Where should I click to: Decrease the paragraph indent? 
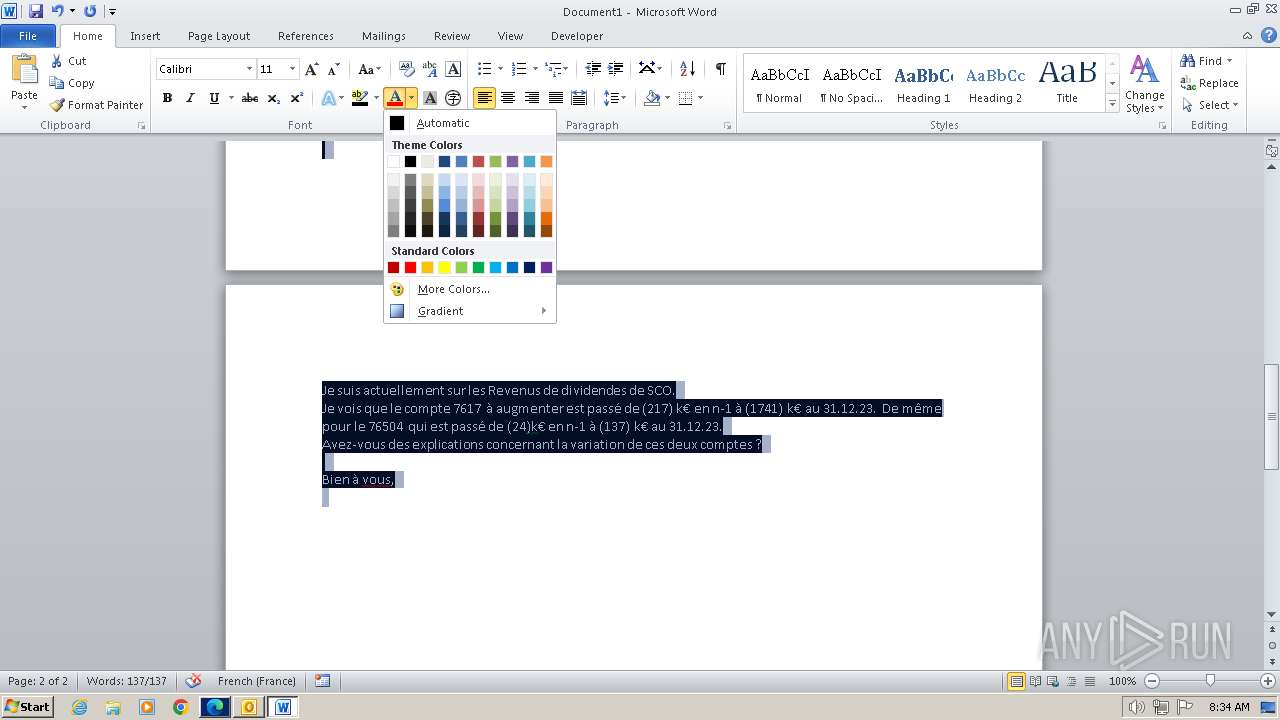(593, 69)
